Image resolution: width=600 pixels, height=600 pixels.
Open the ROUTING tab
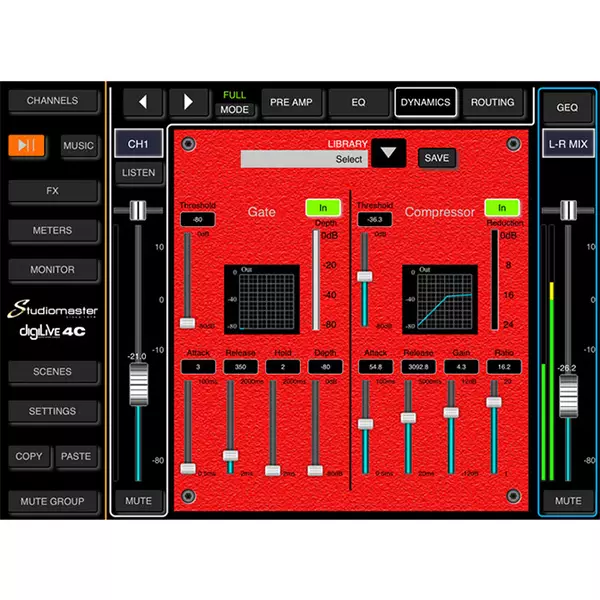tap(492, 102)
